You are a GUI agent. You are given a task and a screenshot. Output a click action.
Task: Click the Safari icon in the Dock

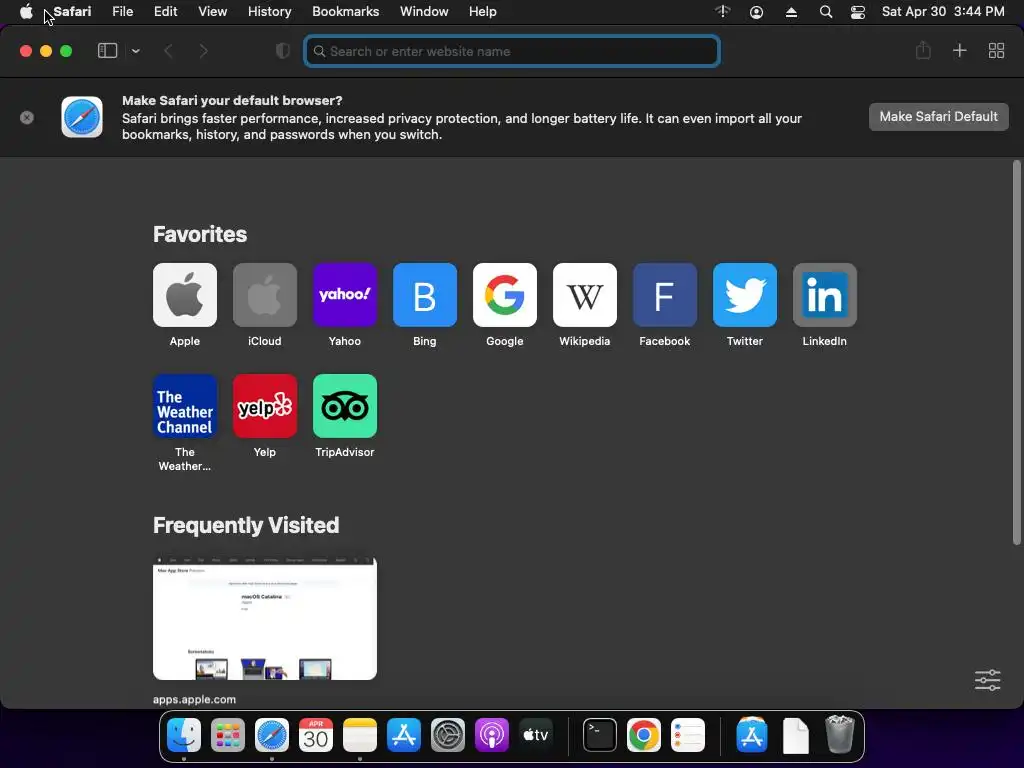pos(272,735)
